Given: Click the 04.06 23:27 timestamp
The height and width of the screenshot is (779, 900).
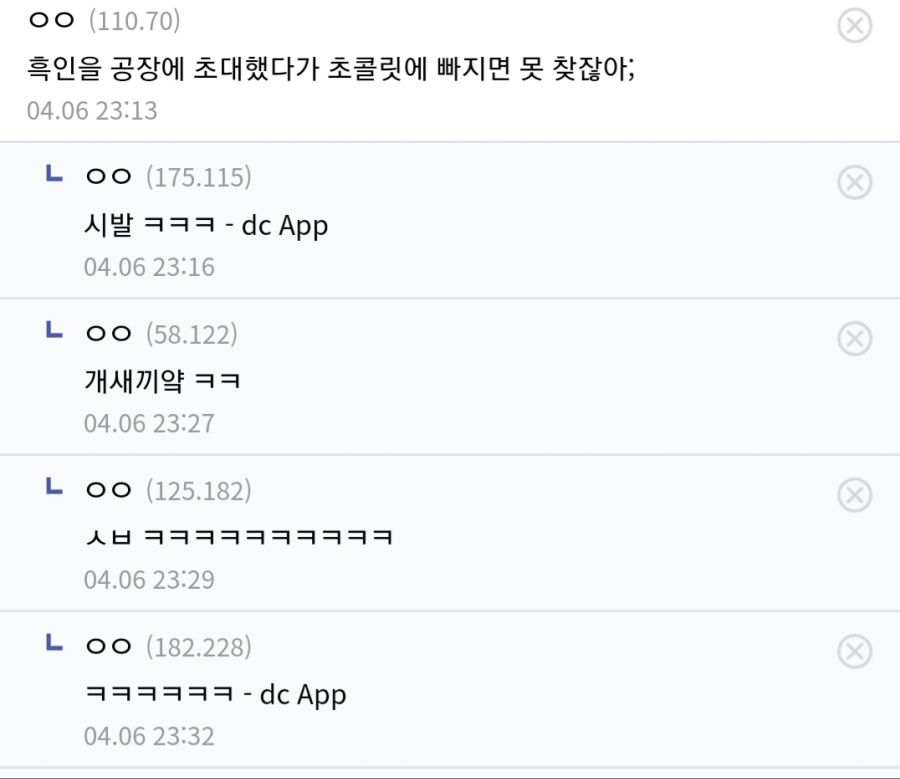Looking at the screenshot, I should [x=149, y=424].
